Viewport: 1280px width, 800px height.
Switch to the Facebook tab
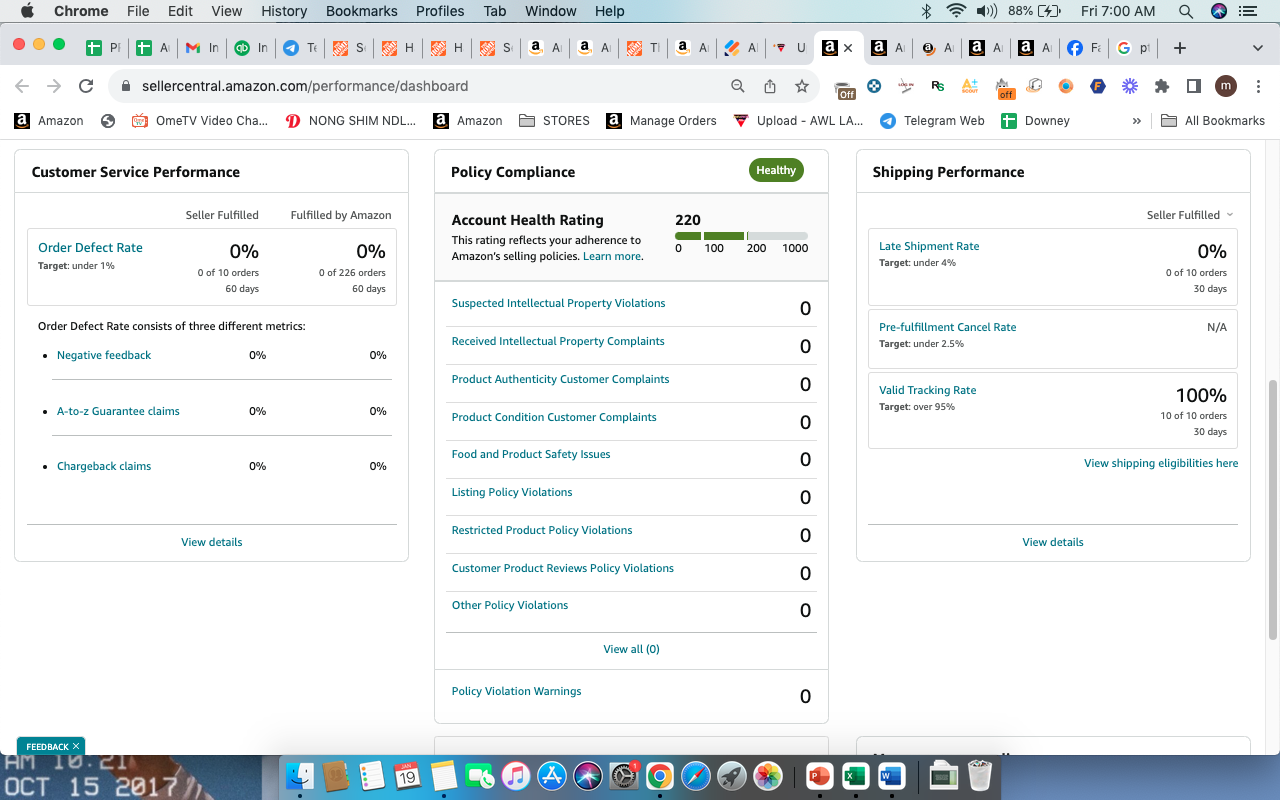(1083, 48)
